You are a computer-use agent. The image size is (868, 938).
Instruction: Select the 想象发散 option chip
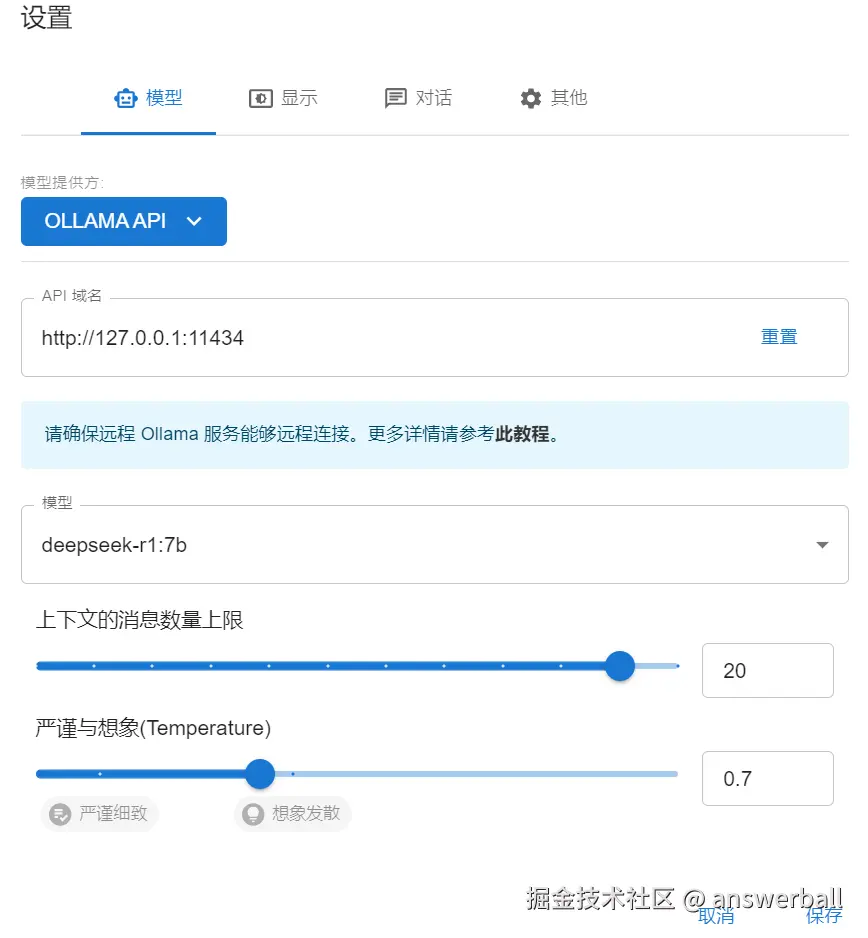pos(292,814)
